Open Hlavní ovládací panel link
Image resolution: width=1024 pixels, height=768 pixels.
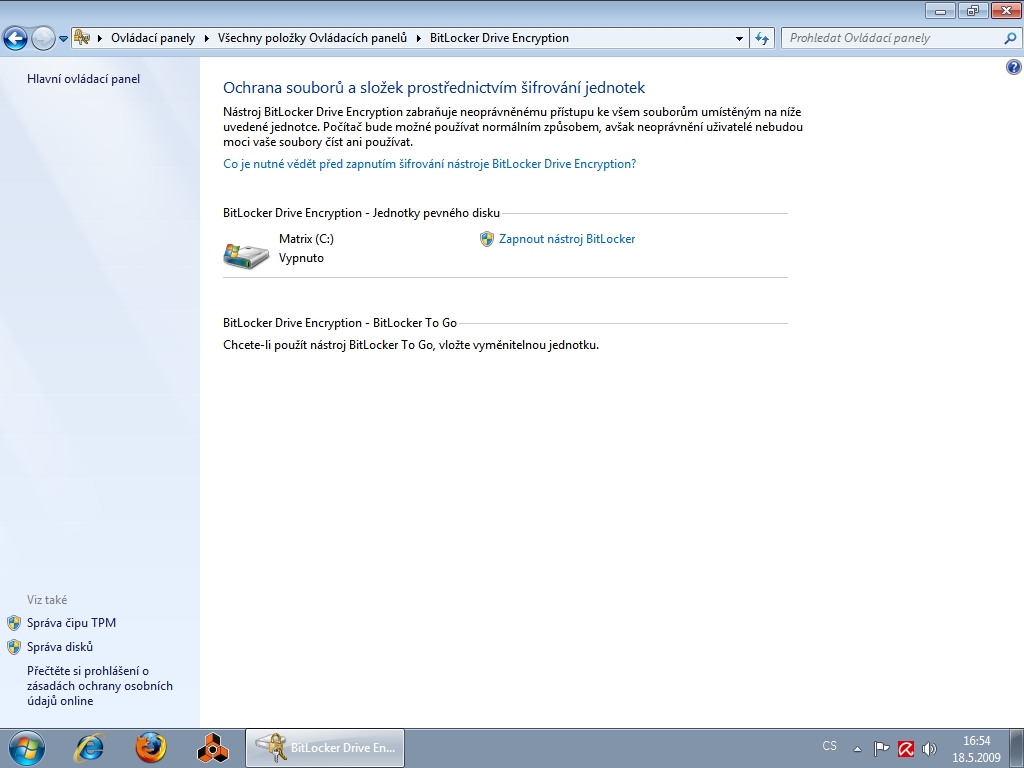pos(84,79)
